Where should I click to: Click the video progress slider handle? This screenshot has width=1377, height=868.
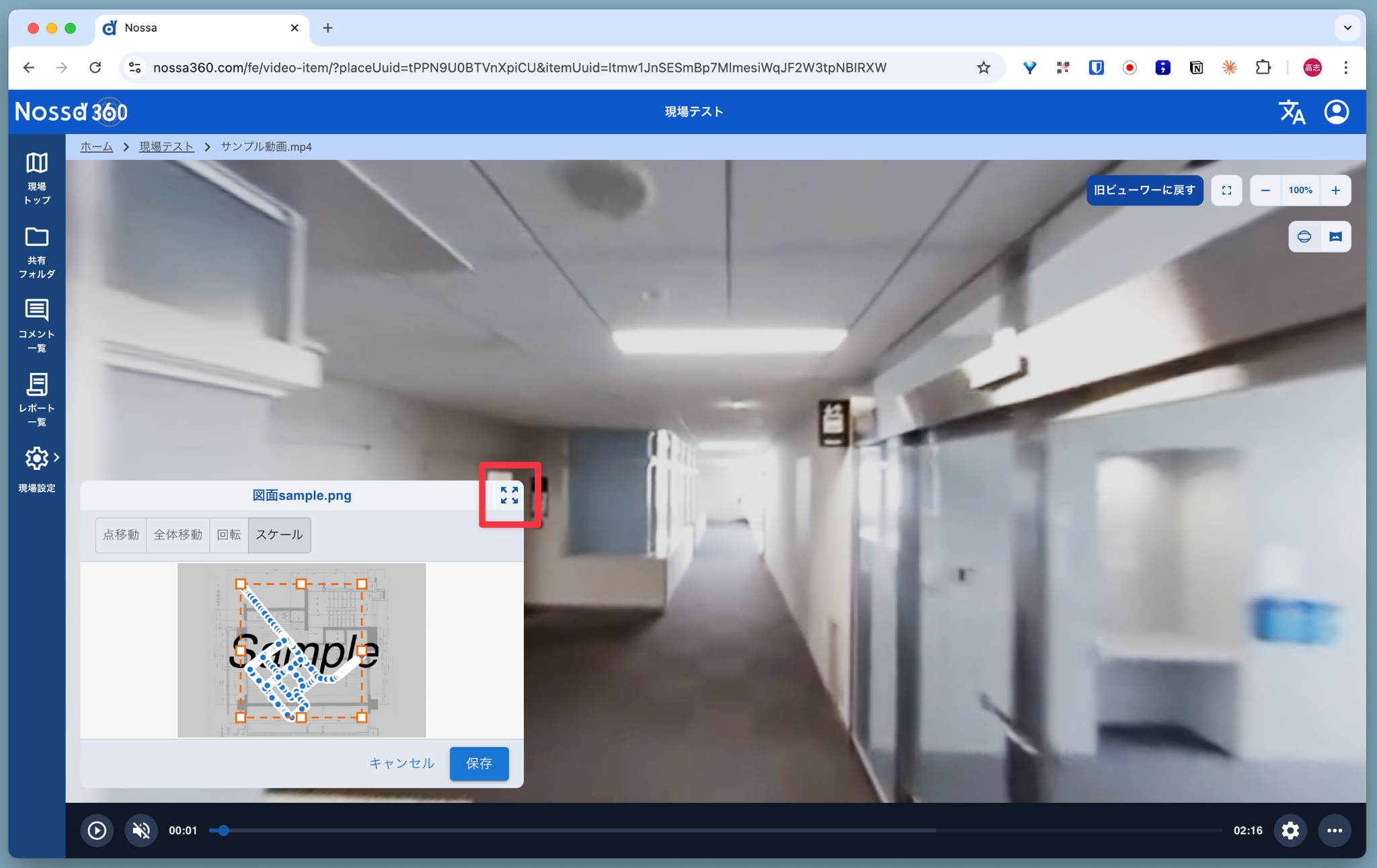click(x=223, y=830)
